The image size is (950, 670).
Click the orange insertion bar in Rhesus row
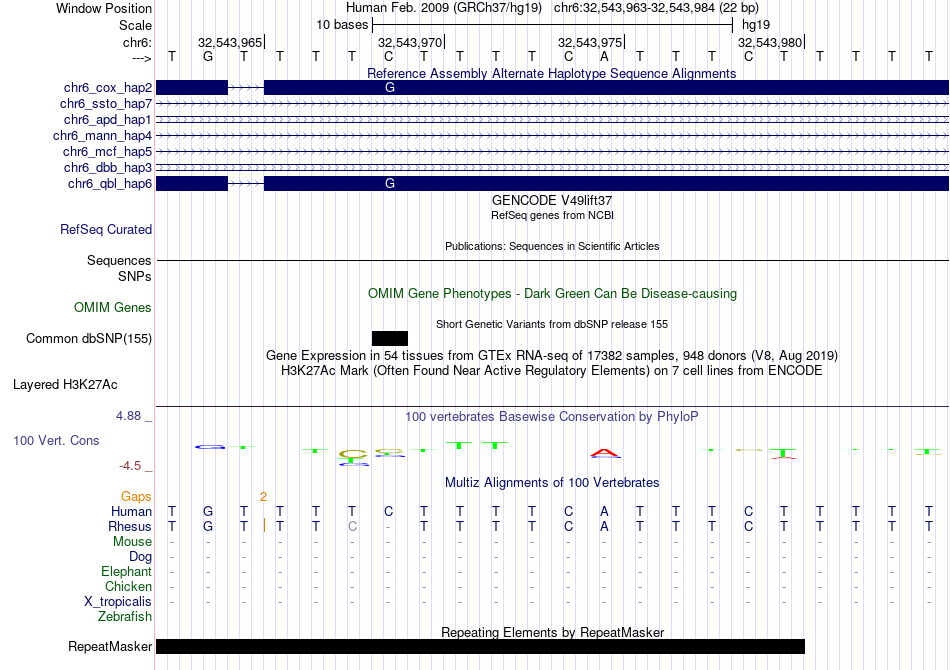pyautogui.click(x=264, y=526)
